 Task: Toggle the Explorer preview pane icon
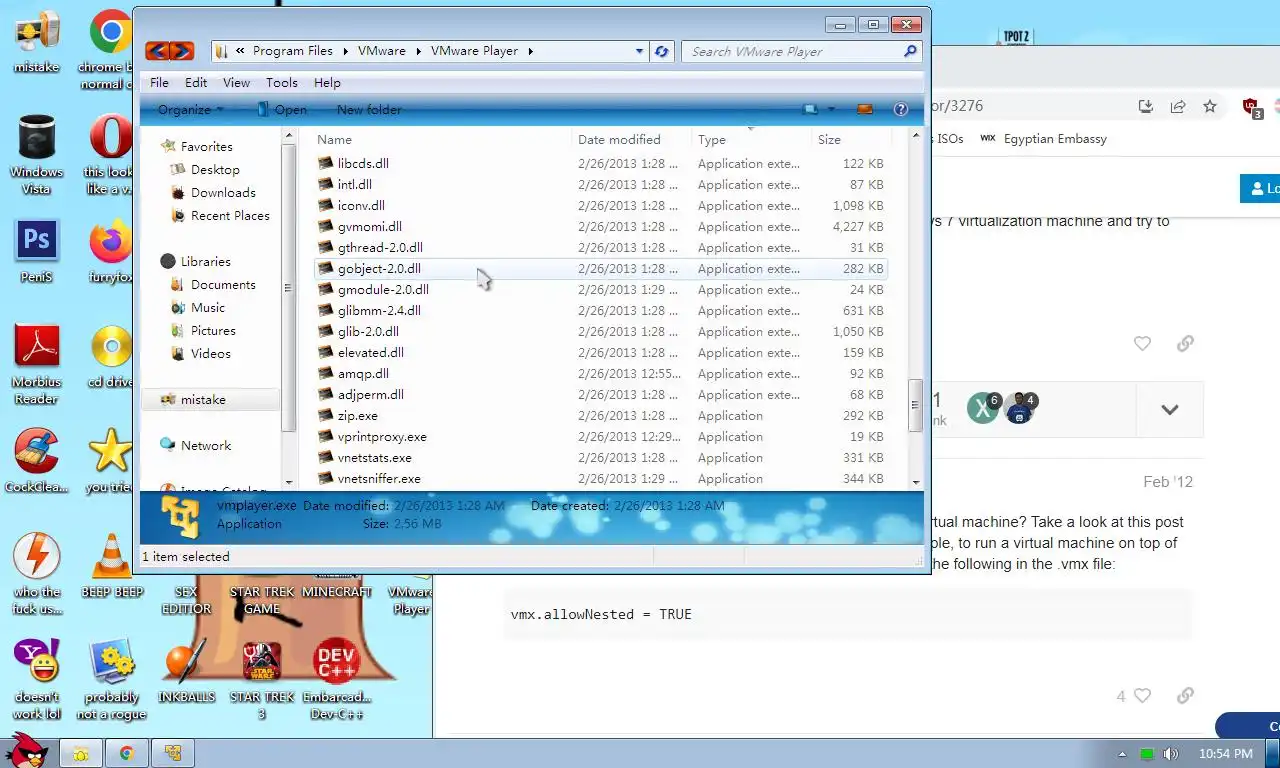[x=866, y=109]
